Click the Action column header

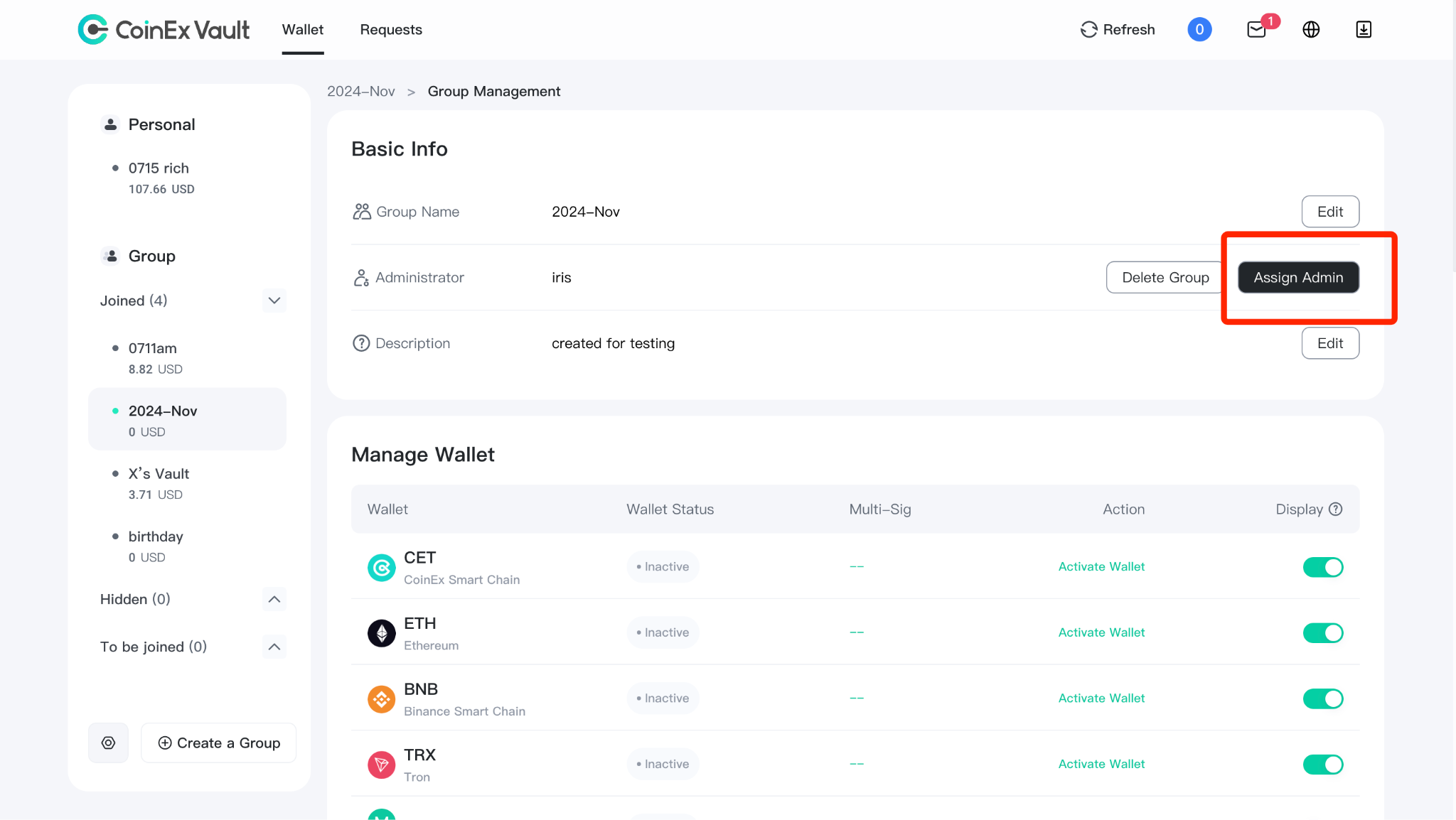(1123, 509)
